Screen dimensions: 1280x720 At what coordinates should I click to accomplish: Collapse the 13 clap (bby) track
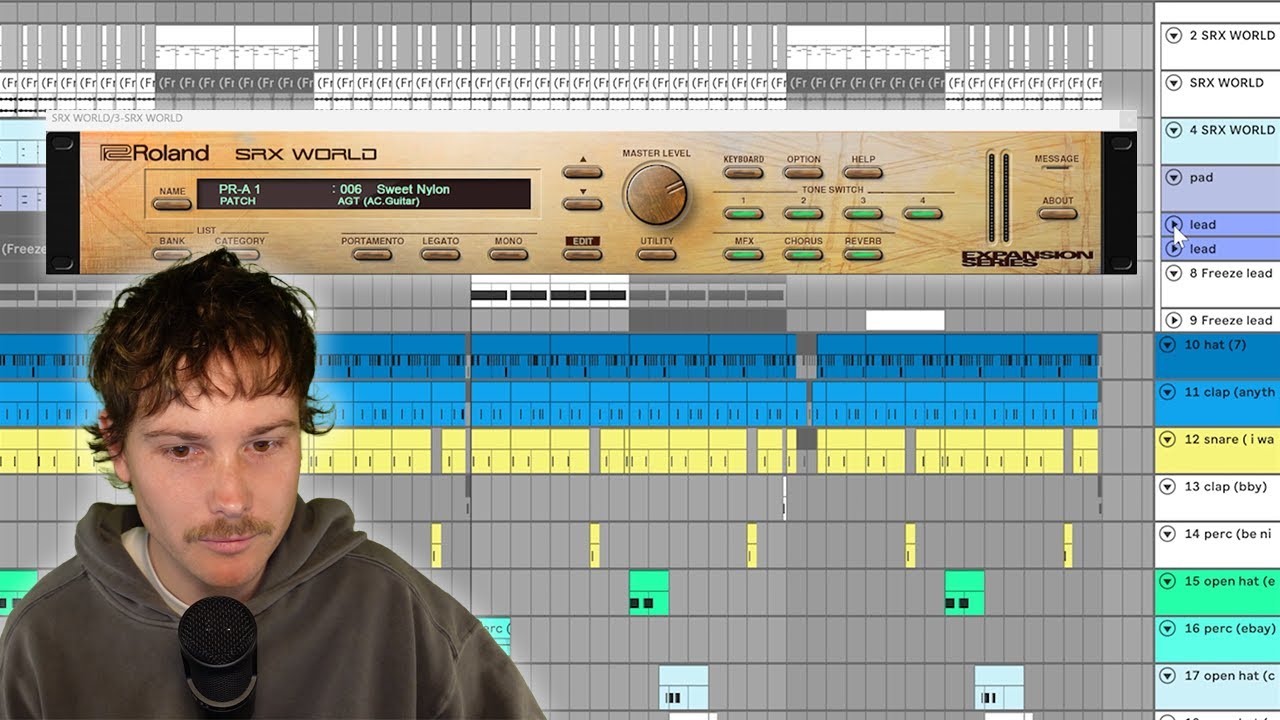(x=1166, y=486)
